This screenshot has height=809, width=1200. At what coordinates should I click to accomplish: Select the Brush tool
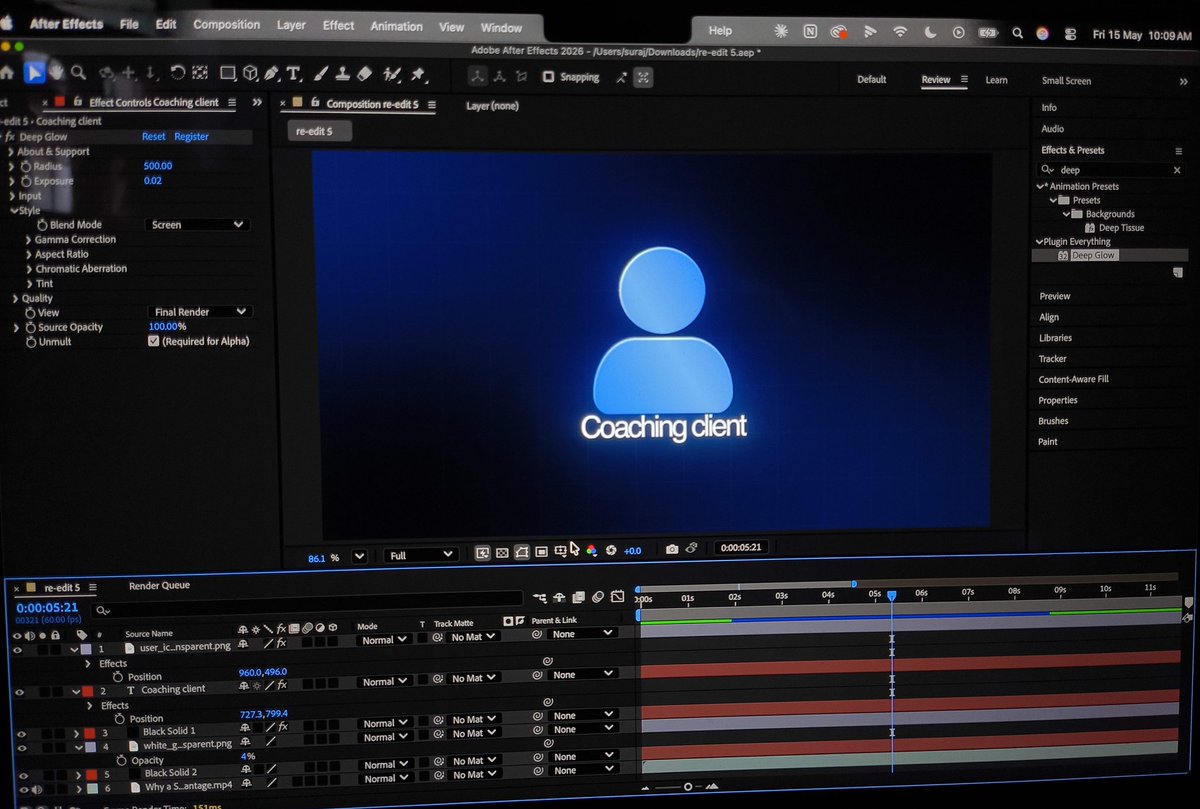(x=321, y=73)
